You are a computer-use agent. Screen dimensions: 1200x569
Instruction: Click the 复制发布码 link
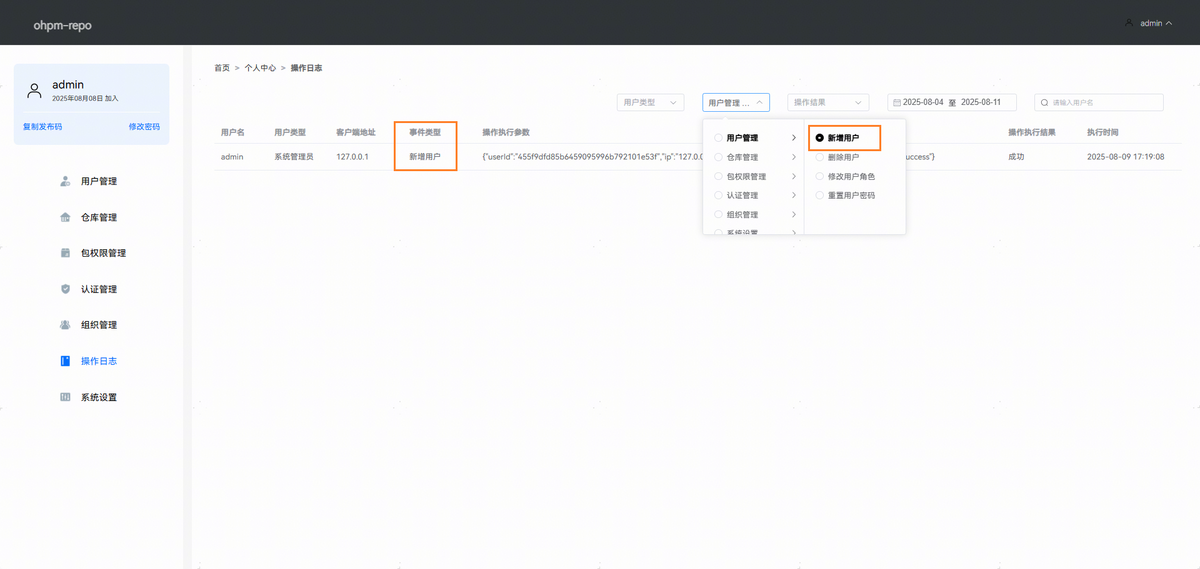coord(42,127)
